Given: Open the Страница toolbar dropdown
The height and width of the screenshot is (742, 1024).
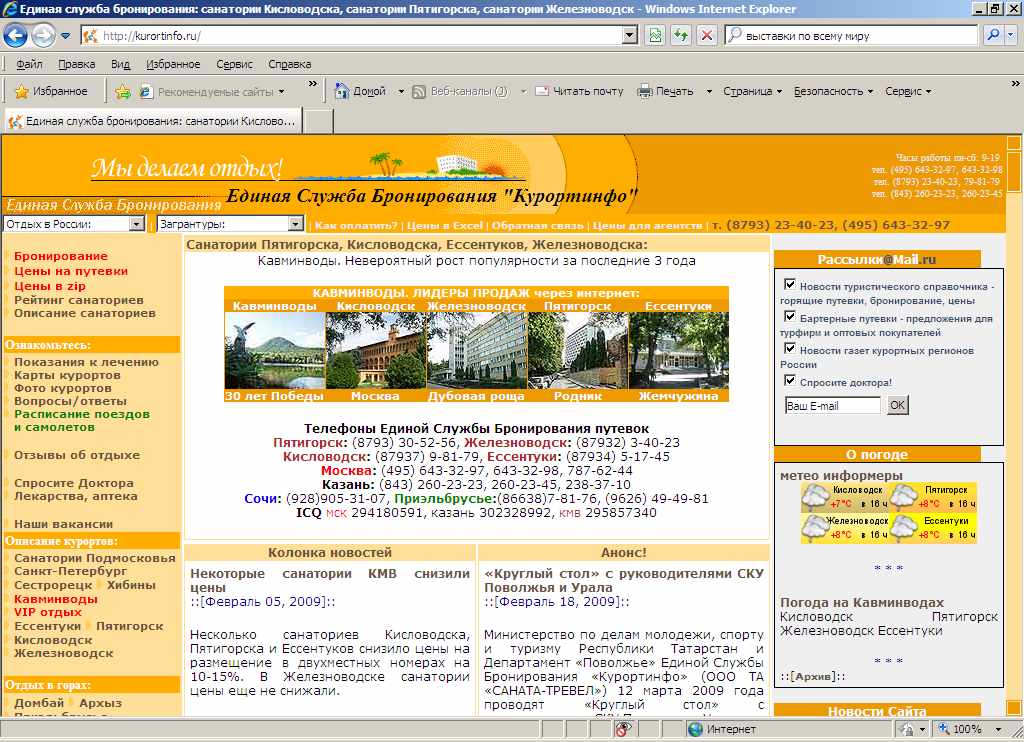Looking at the screenshot, I should pos(752,91).
